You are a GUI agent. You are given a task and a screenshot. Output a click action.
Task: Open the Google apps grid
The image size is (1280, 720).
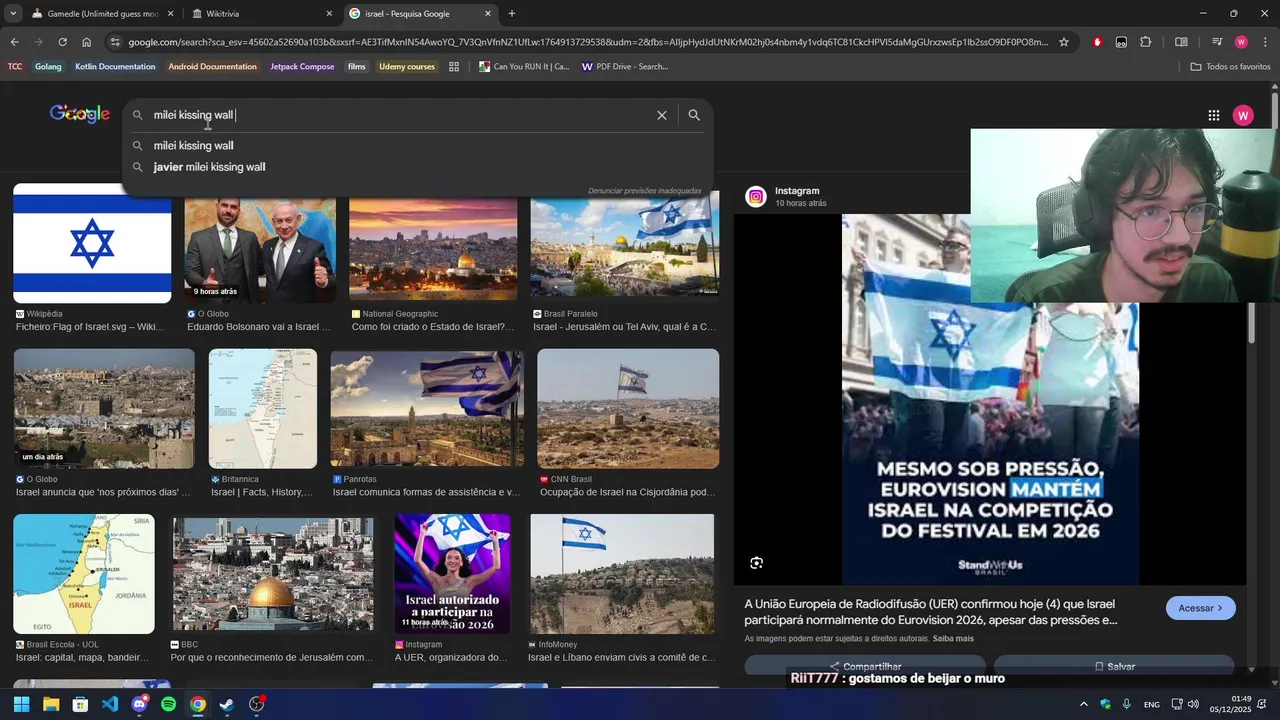point(1213,115)
